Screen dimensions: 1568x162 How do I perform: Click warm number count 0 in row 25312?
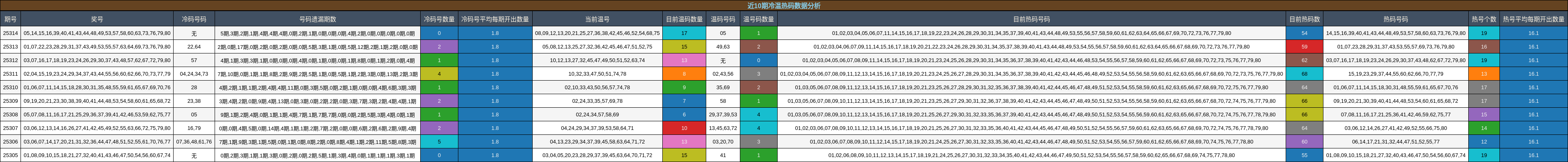(758, 60)
